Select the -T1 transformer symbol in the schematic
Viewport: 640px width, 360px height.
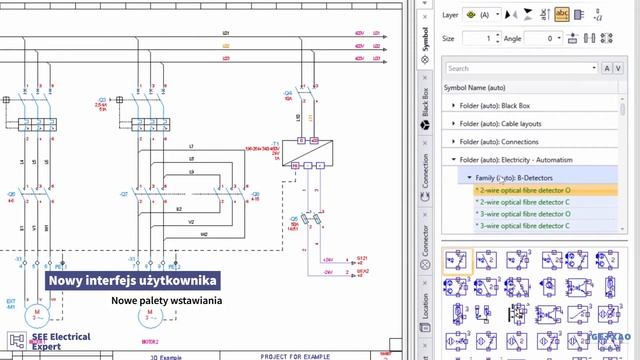point(307,153)
